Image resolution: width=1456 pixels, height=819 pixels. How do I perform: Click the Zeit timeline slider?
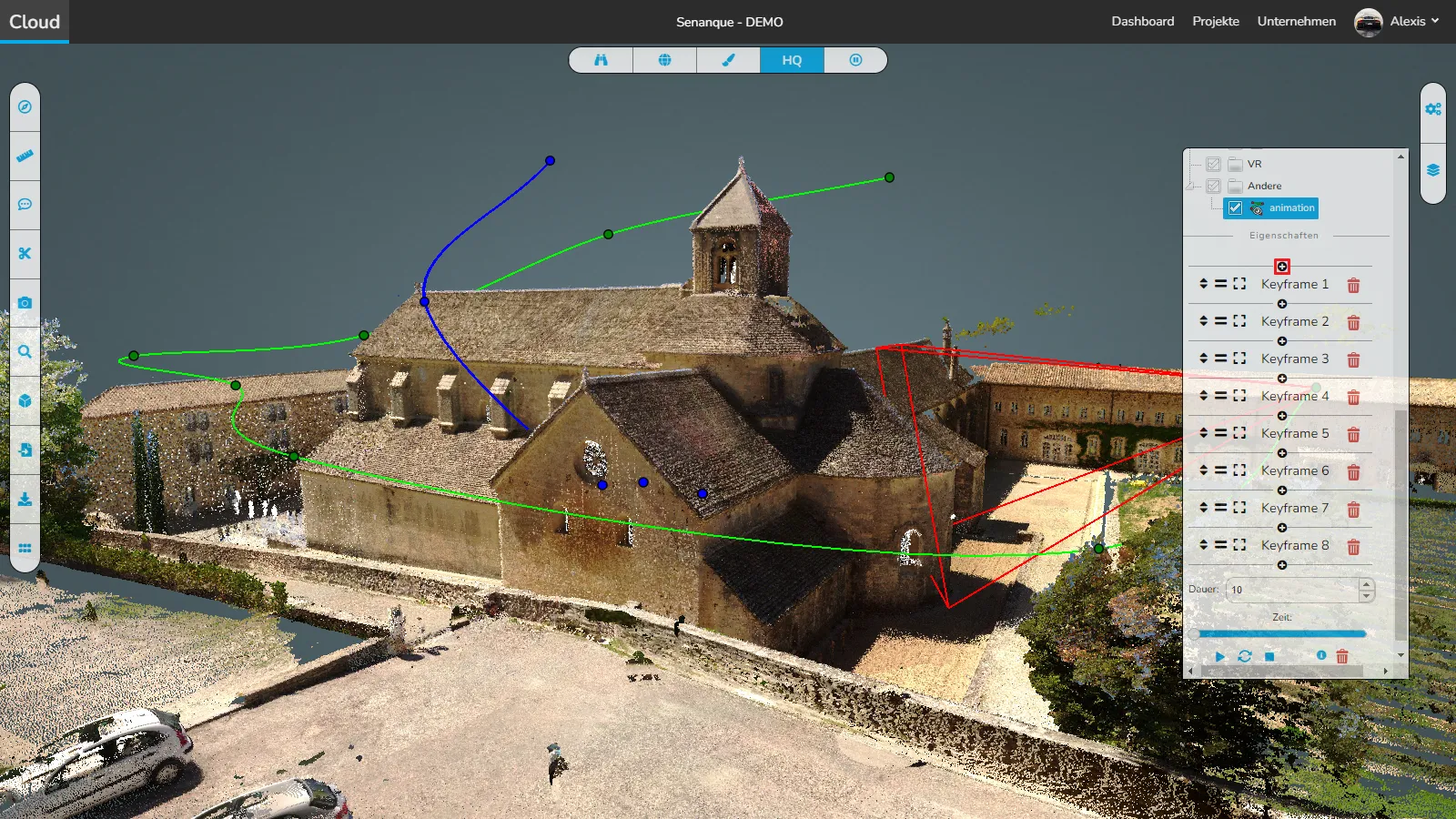(1282, 633)
